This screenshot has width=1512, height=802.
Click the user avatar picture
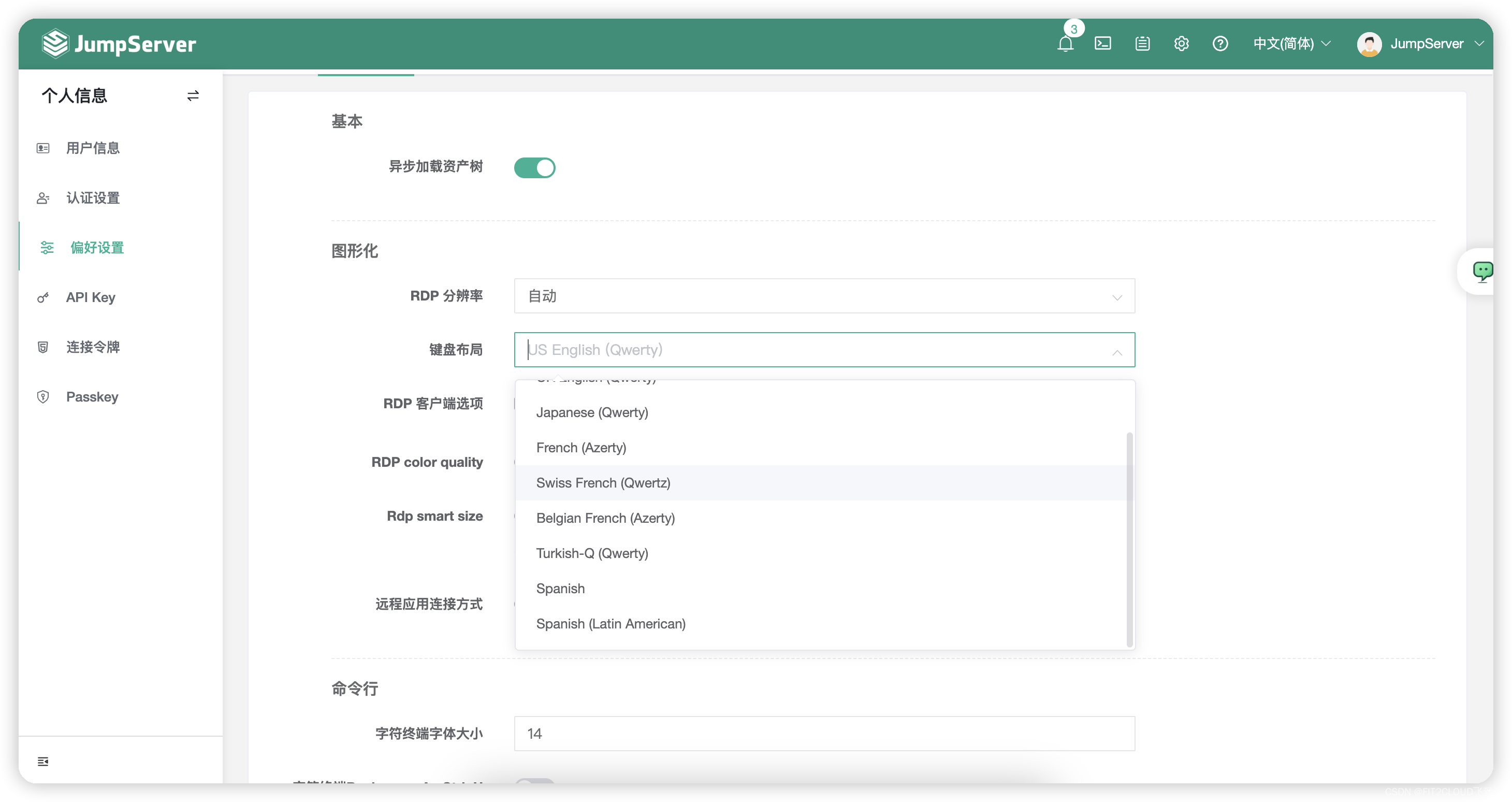[x=1369, y=44]
